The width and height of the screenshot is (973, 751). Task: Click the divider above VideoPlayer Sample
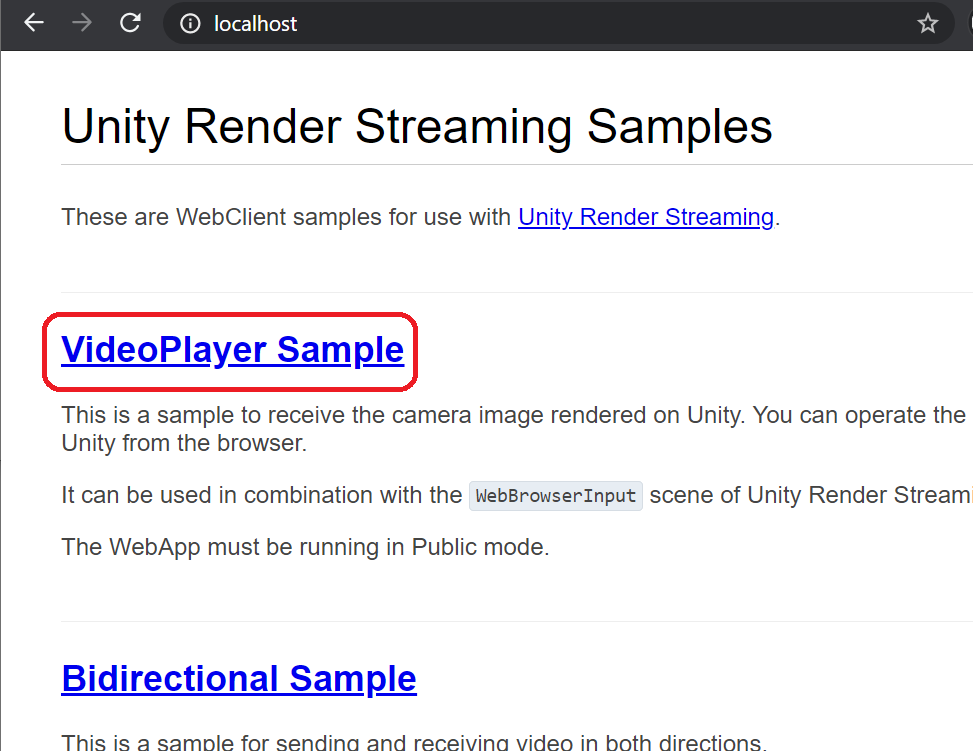[x=500, y=293]
